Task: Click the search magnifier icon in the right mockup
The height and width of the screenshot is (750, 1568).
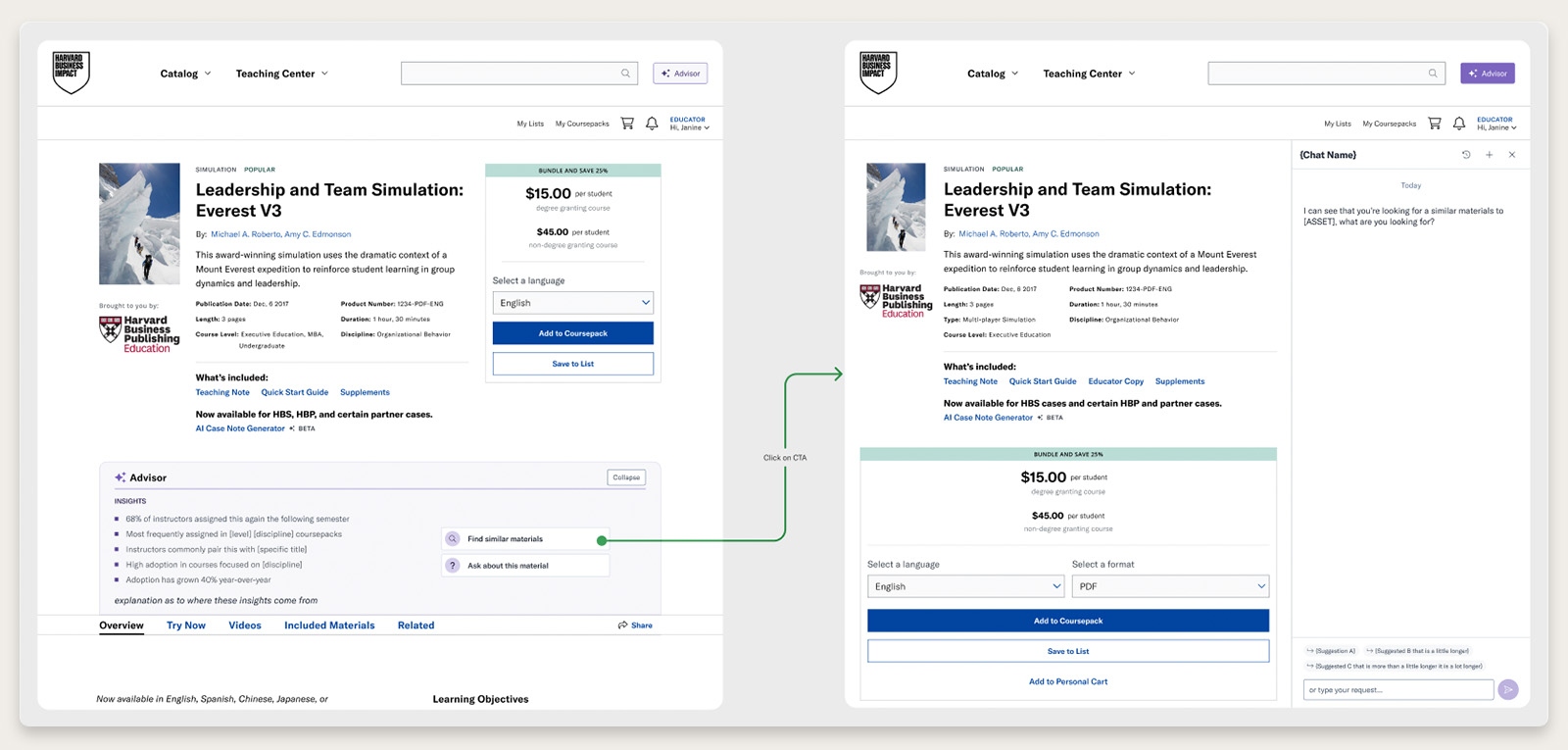Action: click(x=1433, y=74)
